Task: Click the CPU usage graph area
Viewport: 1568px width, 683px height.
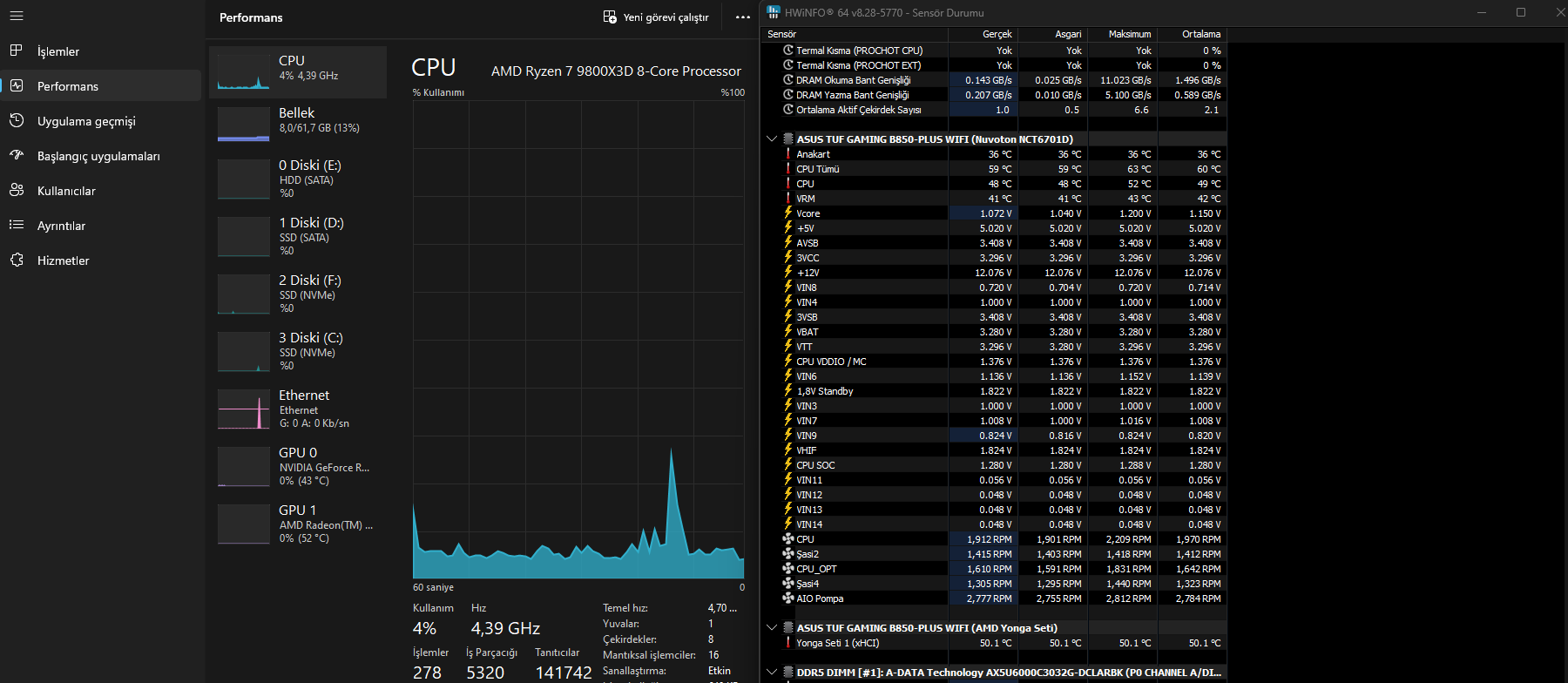Action: [x=578, y=339]
